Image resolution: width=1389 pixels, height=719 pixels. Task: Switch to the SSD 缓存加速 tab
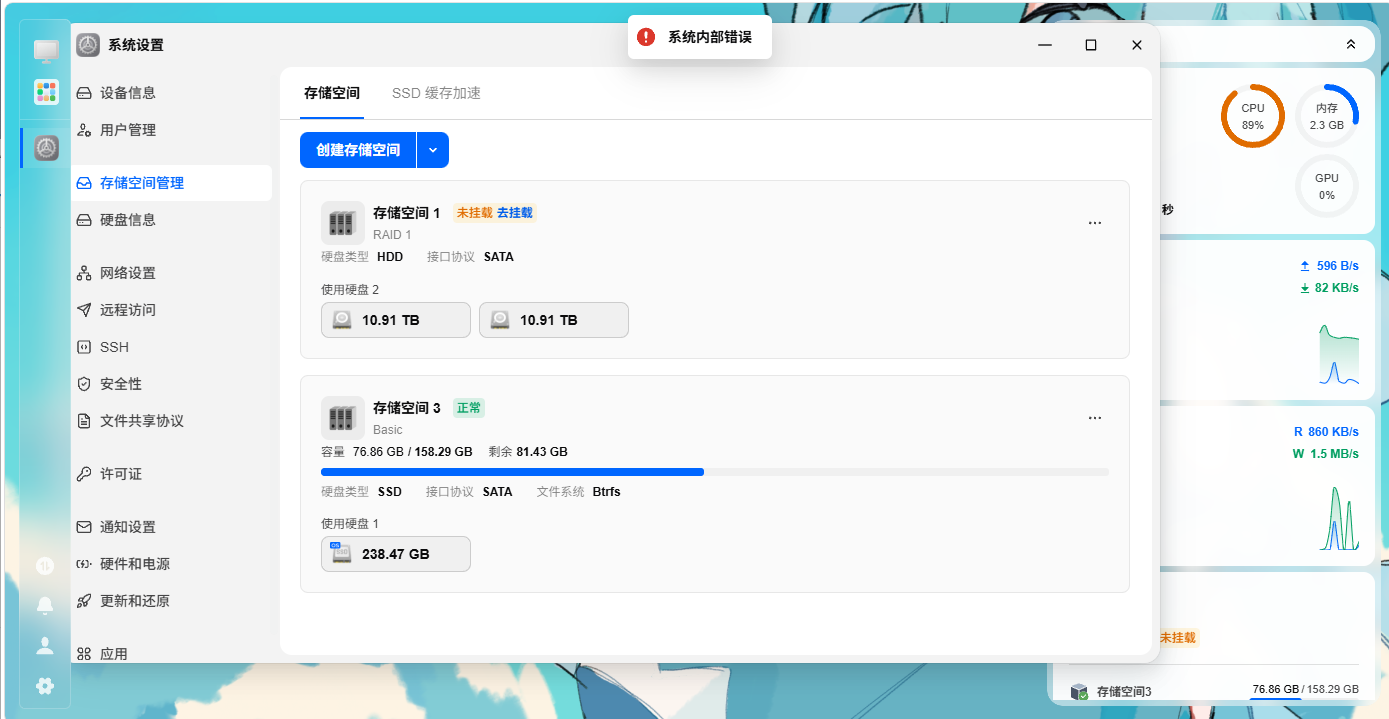coord(436,93)
